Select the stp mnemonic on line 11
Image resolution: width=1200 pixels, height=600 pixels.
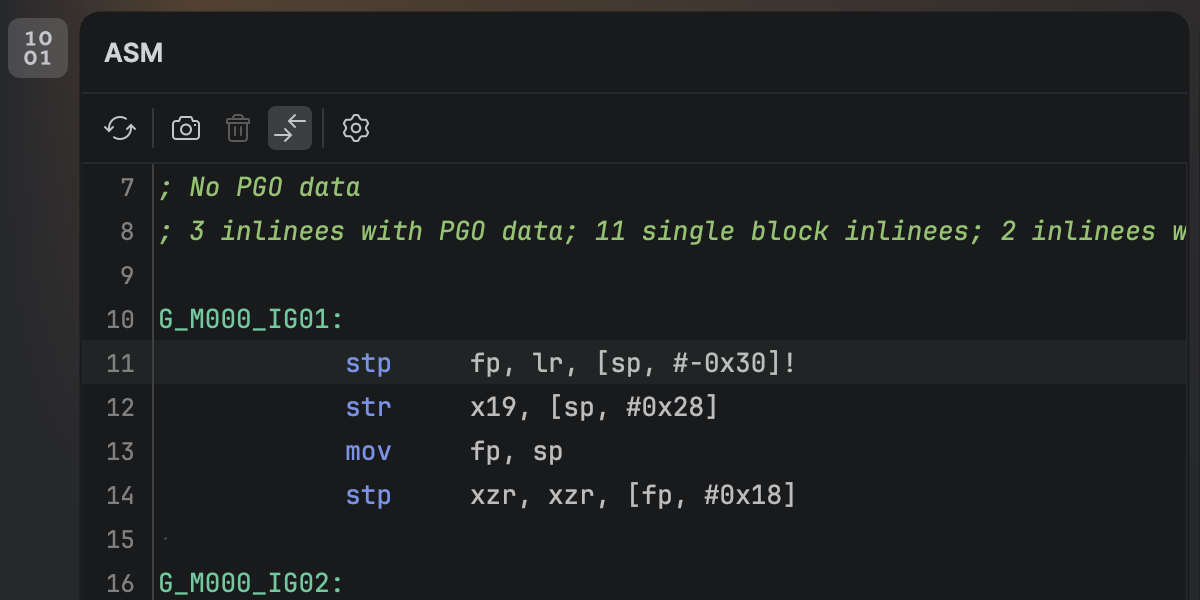(x=368, y=363)
